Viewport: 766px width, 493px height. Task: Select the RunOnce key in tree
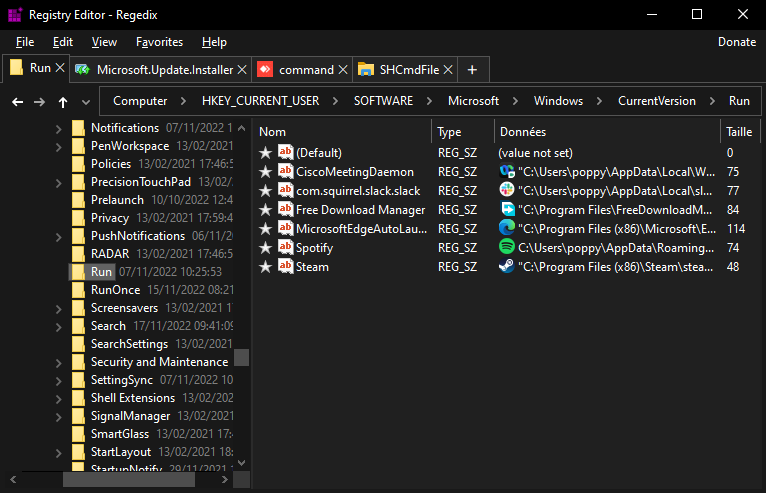tap(115, 290)
